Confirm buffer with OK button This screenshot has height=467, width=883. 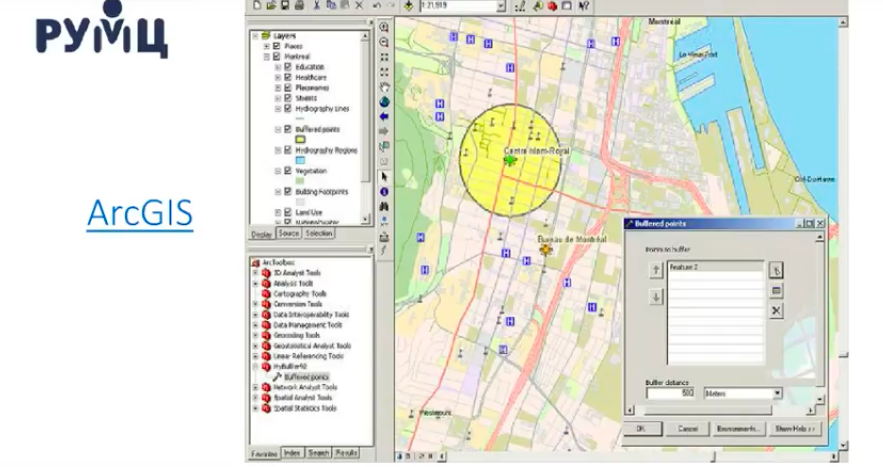[642, 429]
